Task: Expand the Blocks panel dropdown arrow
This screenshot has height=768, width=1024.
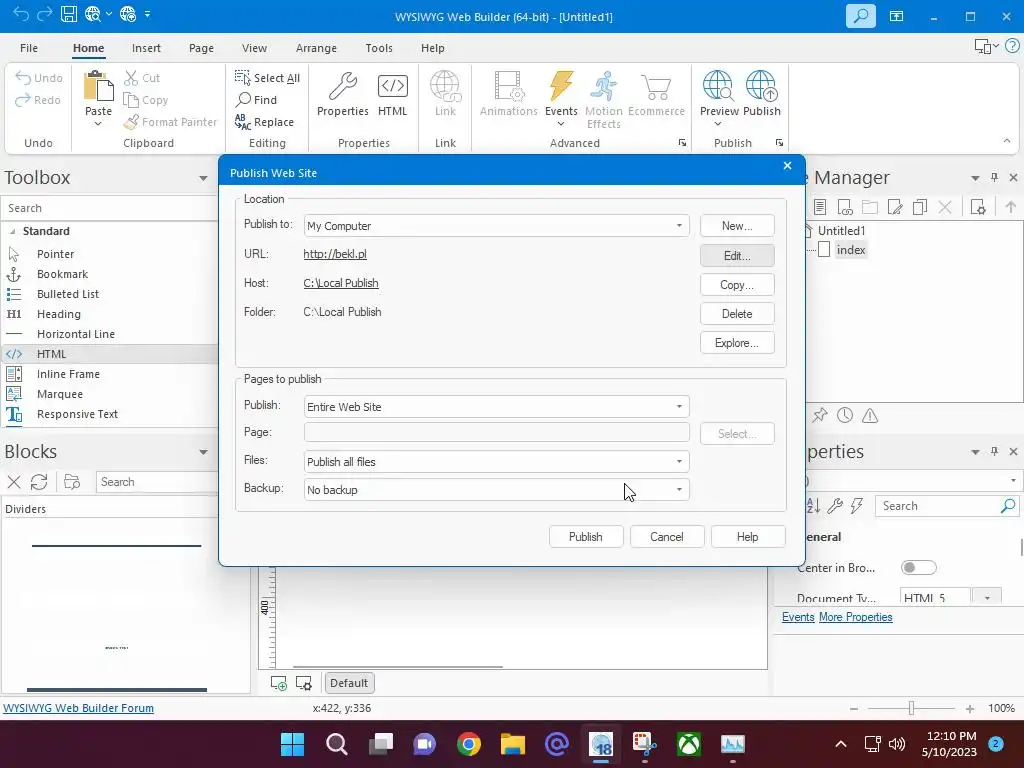Action: (x=203, y=452)
